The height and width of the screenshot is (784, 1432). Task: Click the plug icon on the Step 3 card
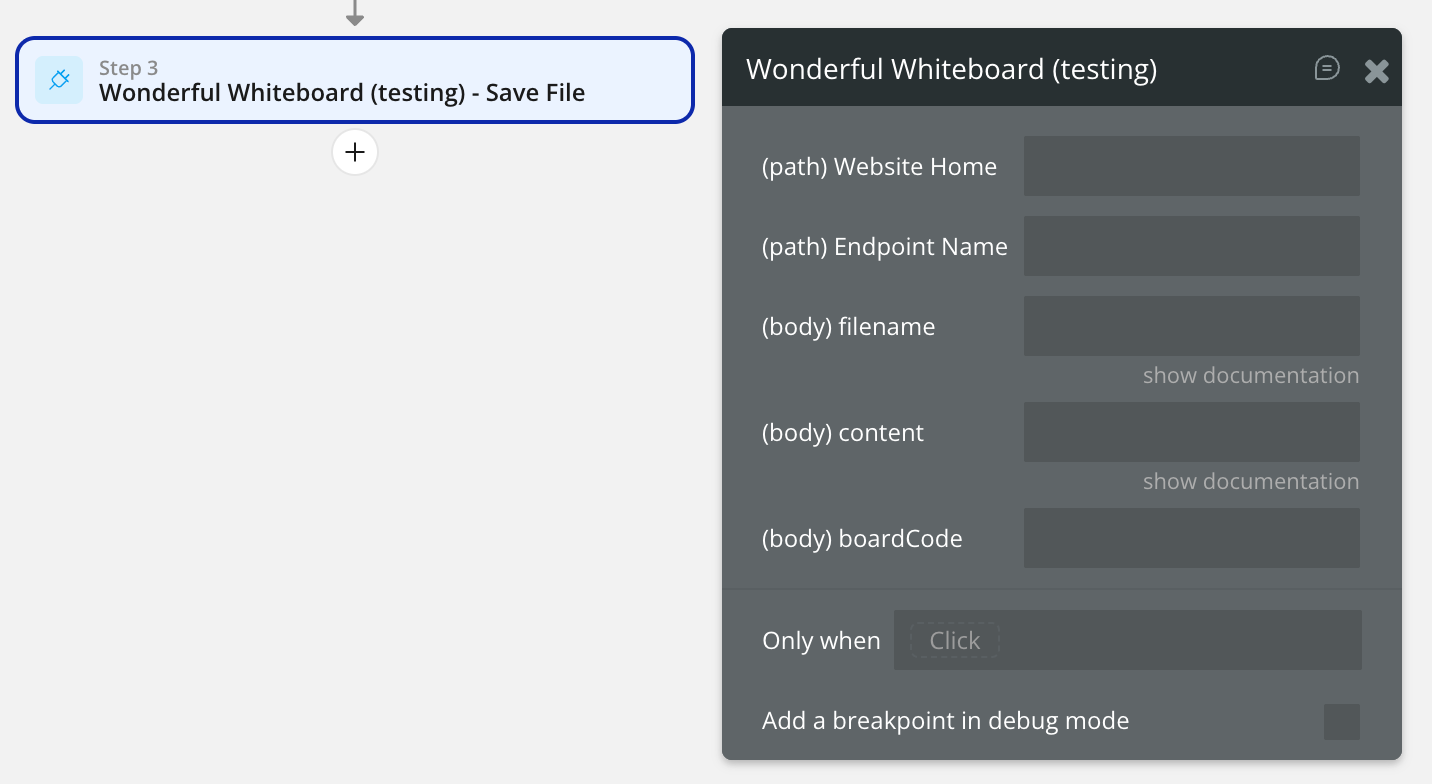click(x=59, y=80)
